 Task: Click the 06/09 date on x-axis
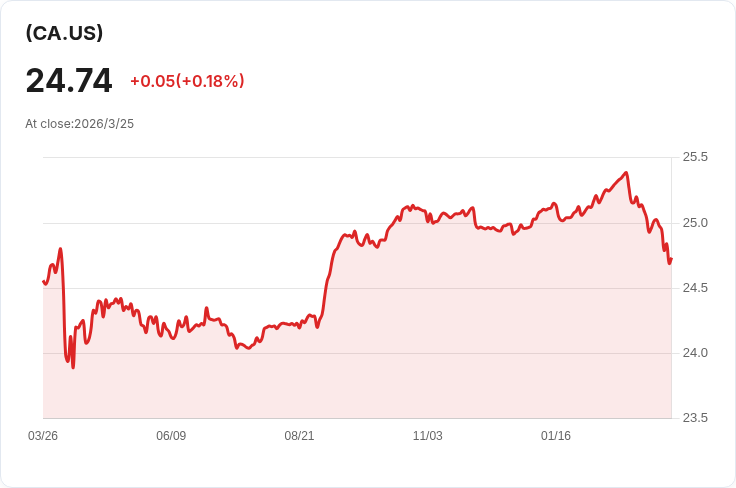click(171, 436)
